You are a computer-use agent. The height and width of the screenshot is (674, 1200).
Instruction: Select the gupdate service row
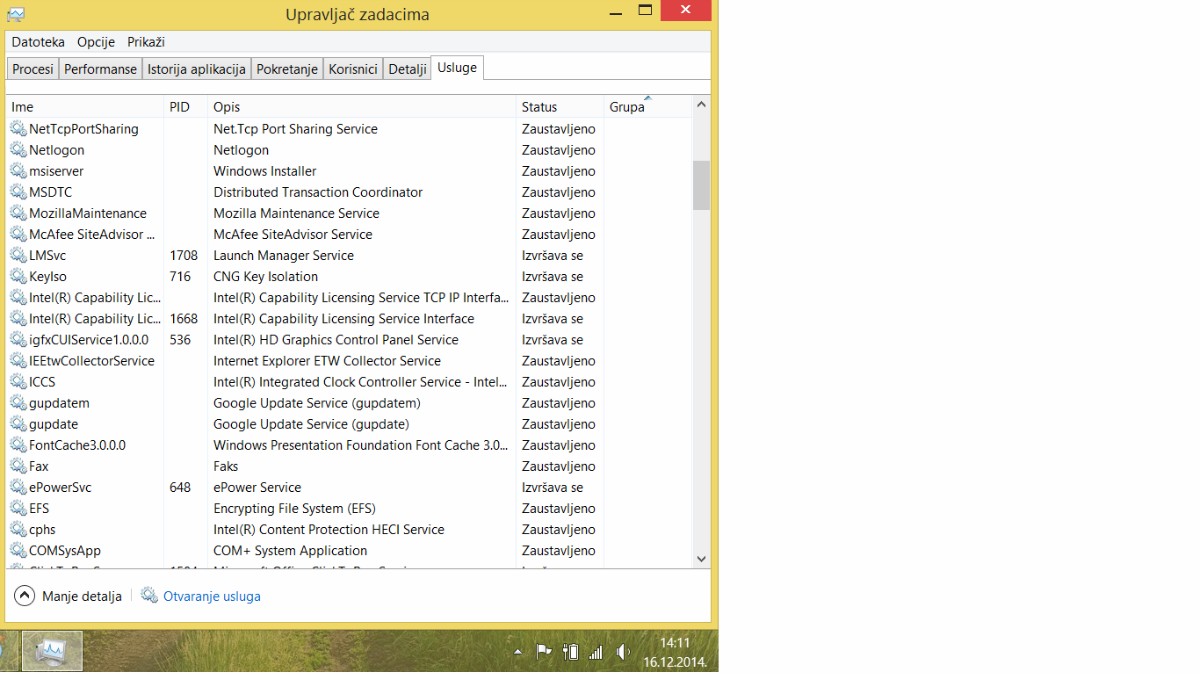click(54, 424)
